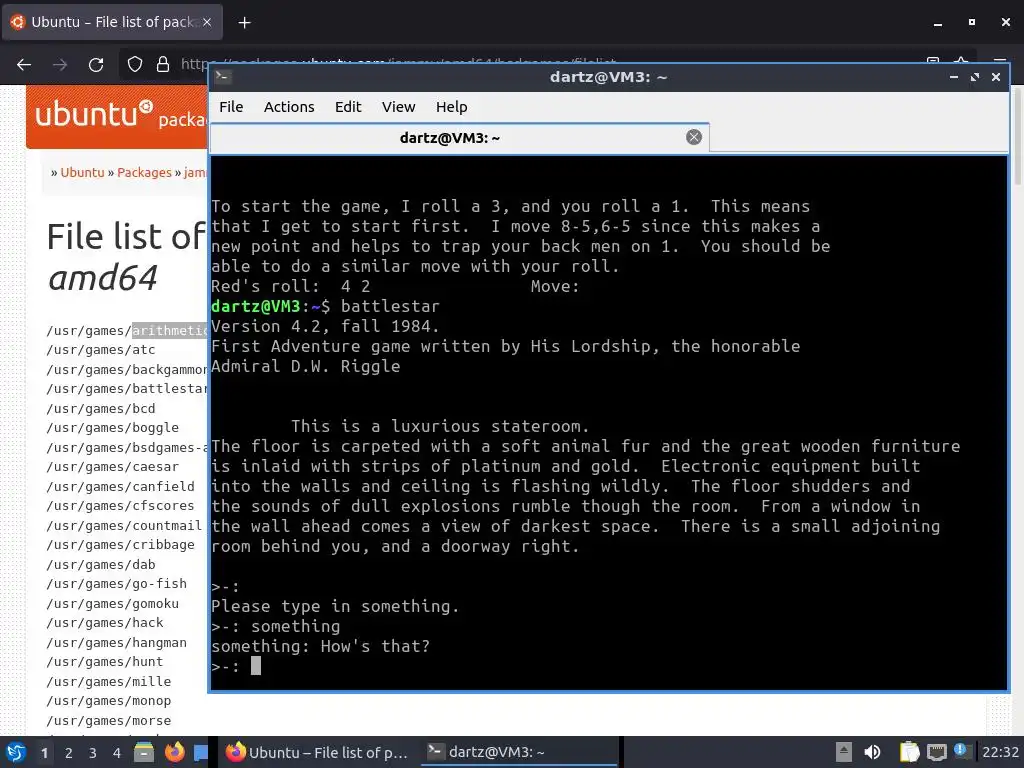This screenshot has width=1024, height=768.
Task: Click /usr/games/bcd in file list
Action: coord(101,409)
